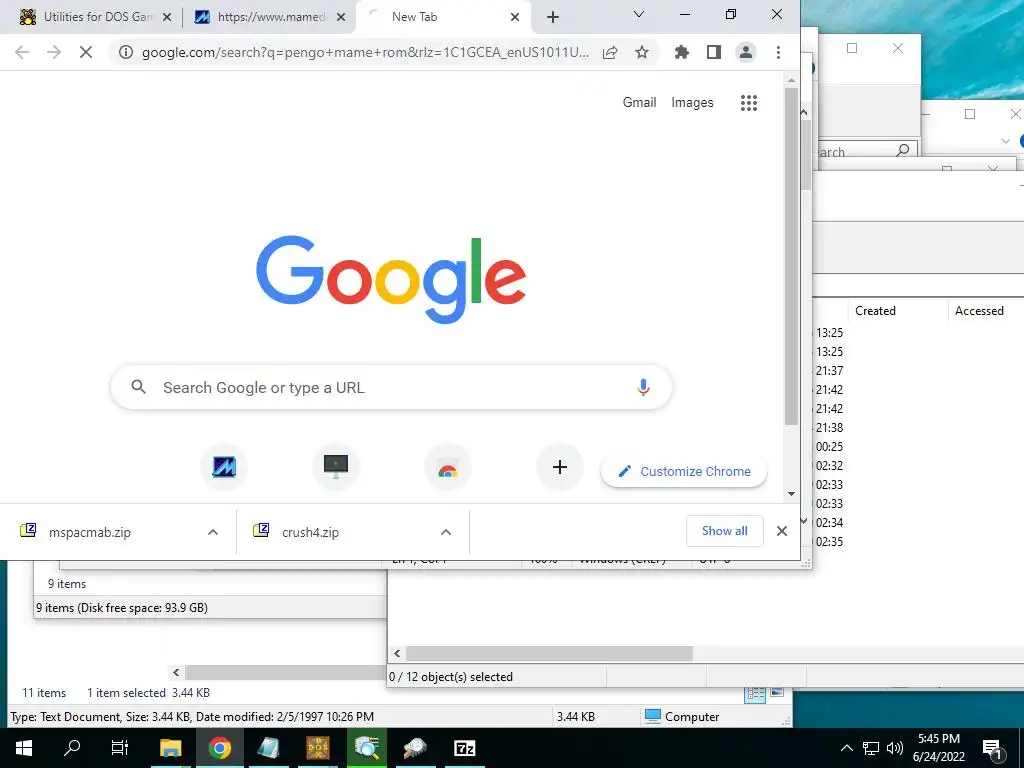Screen dimensions: 1024x768
Task: Open volume tray icon
Action: 895,748
